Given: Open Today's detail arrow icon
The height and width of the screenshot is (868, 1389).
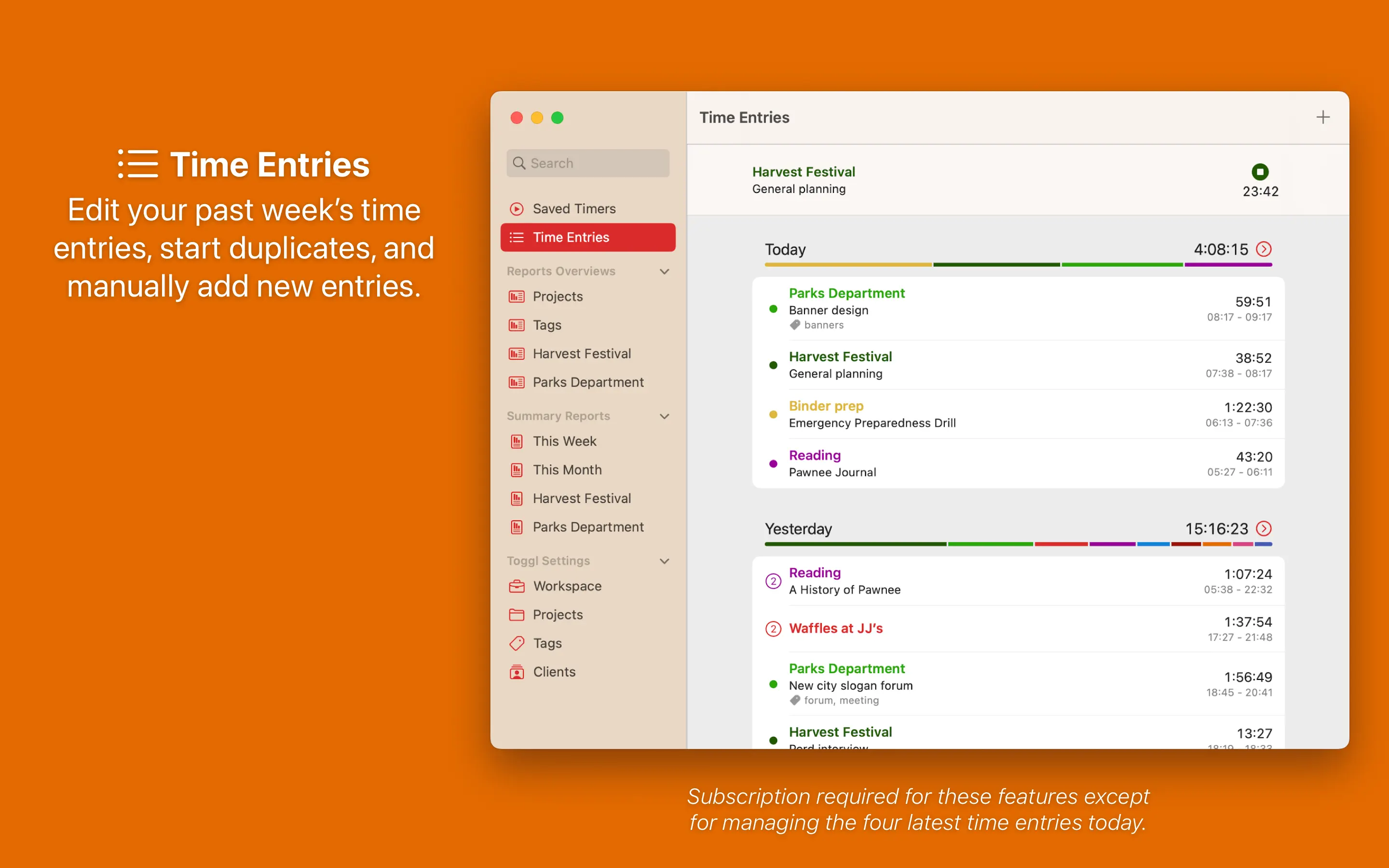Looking at the screenshot, I should point(1263,249).
